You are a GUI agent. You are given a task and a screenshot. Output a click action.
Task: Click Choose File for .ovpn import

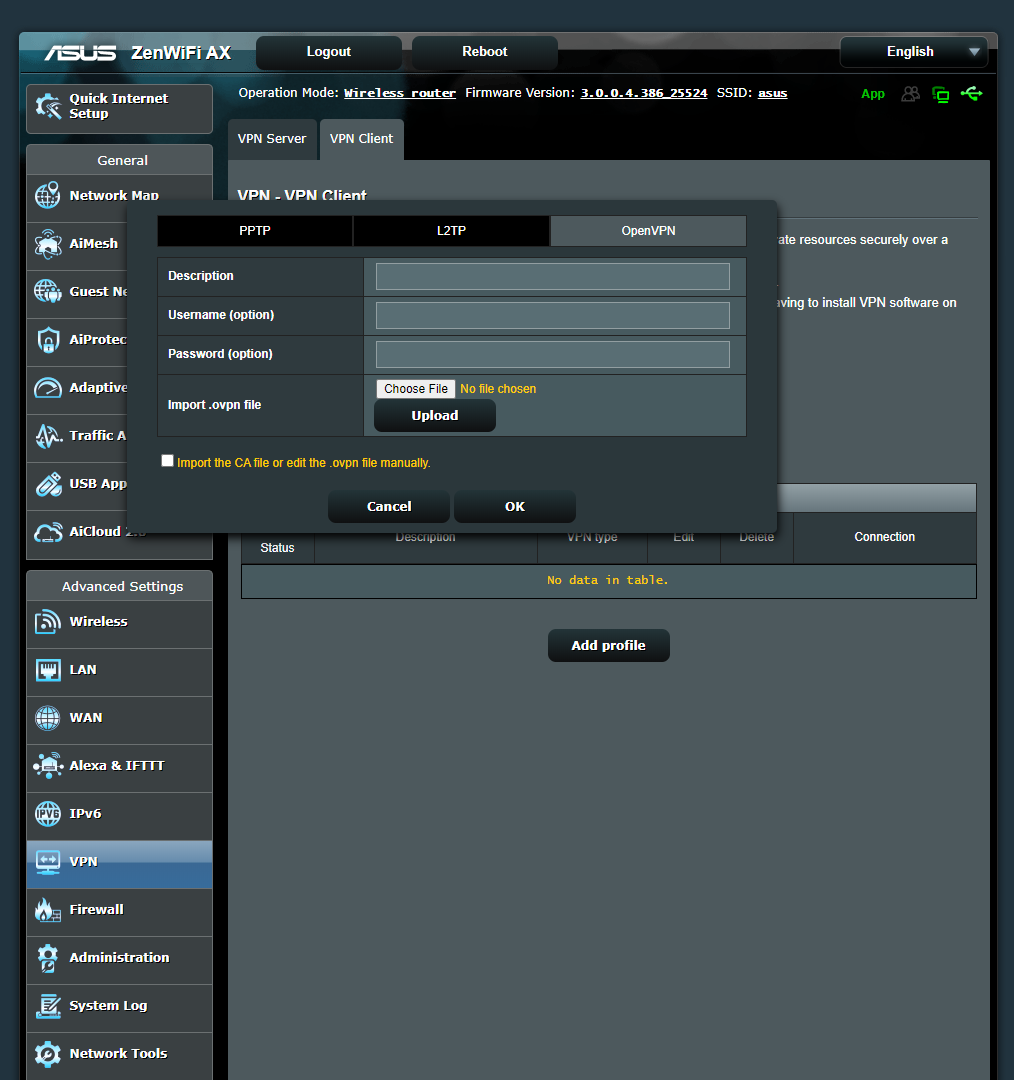(416, 389)
